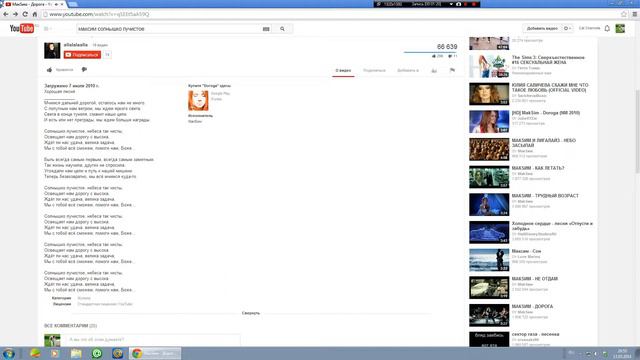Open МАКSИМ - Не отдам video
Screen dimensions: 640x360
coord(535,279)
